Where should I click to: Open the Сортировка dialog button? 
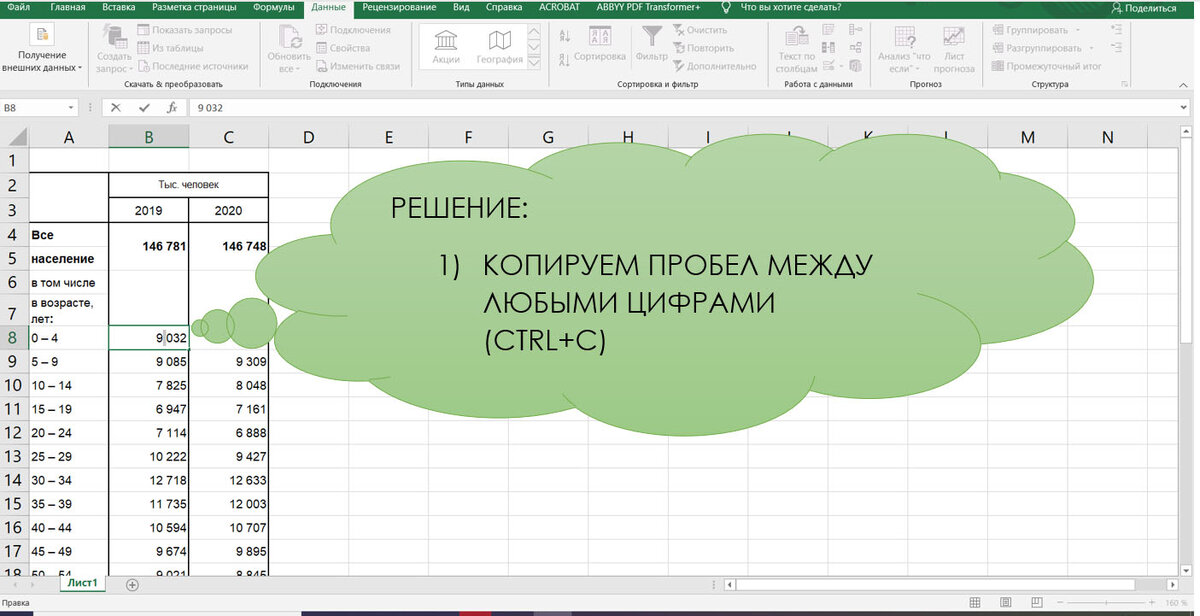(600, 45)
